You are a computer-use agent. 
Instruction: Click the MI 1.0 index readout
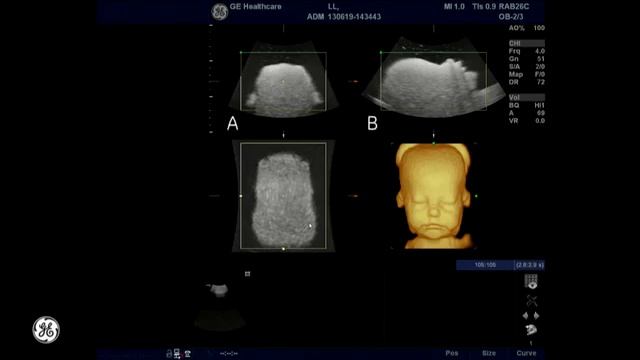click(454, 7)
